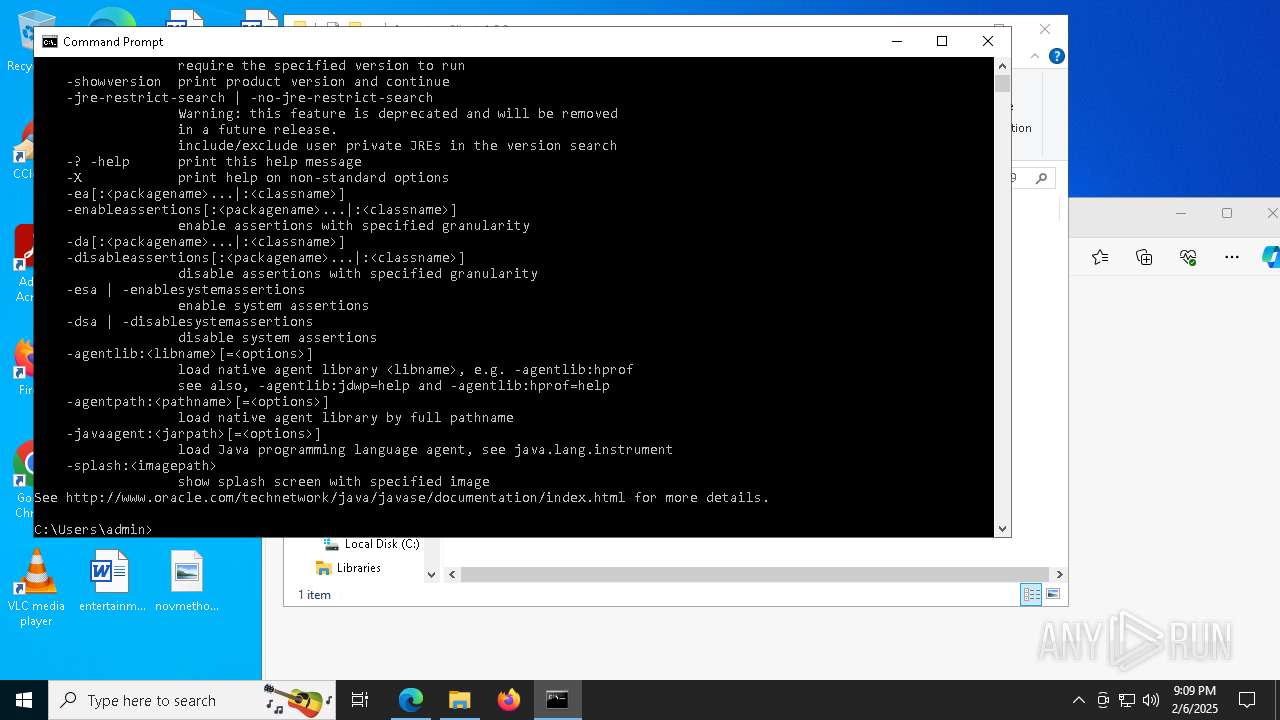Click the meet-now tray icon

[1103, 700]
